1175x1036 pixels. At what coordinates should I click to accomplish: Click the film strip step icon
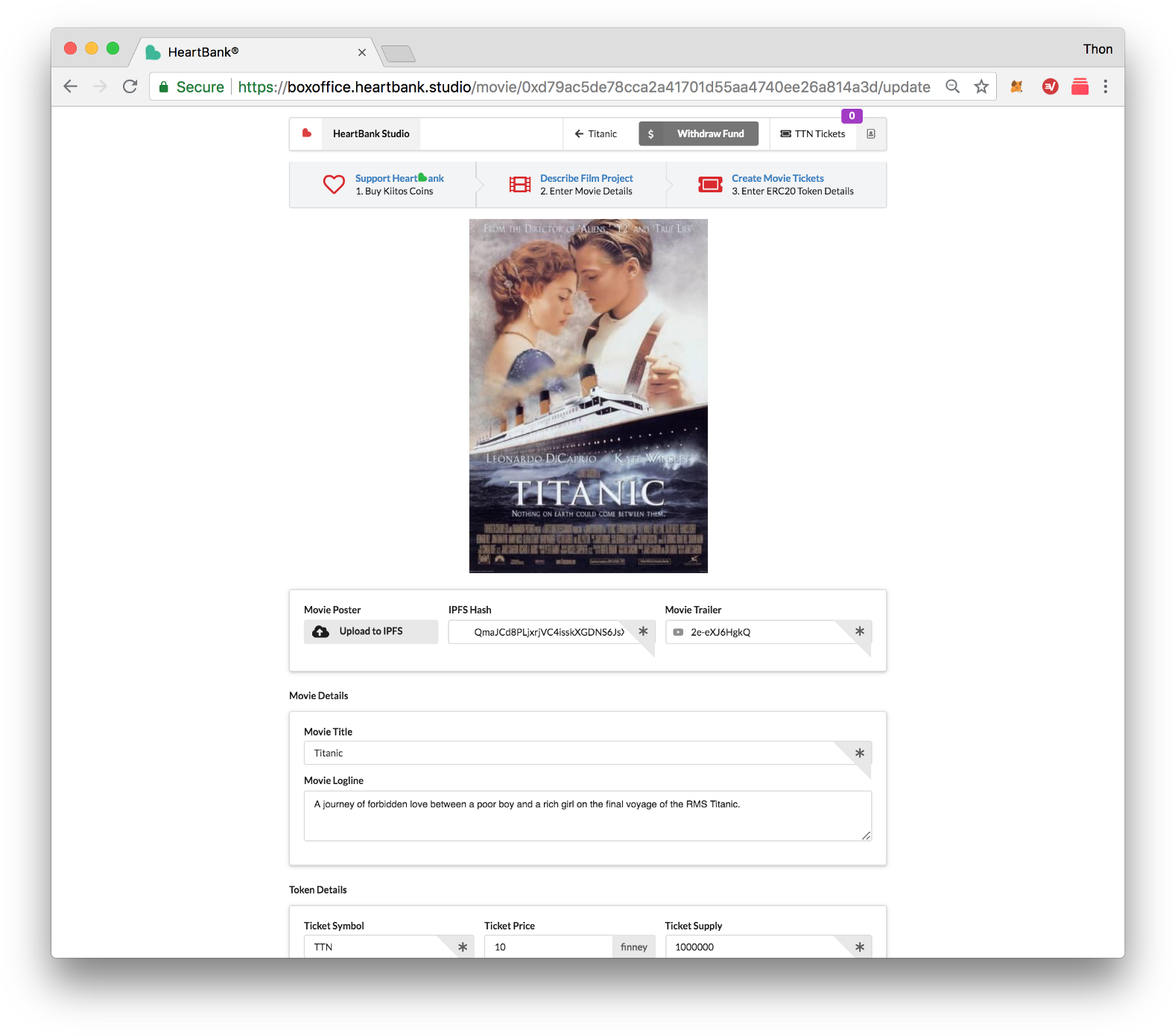pyautogui.click(x=520, y=184)
